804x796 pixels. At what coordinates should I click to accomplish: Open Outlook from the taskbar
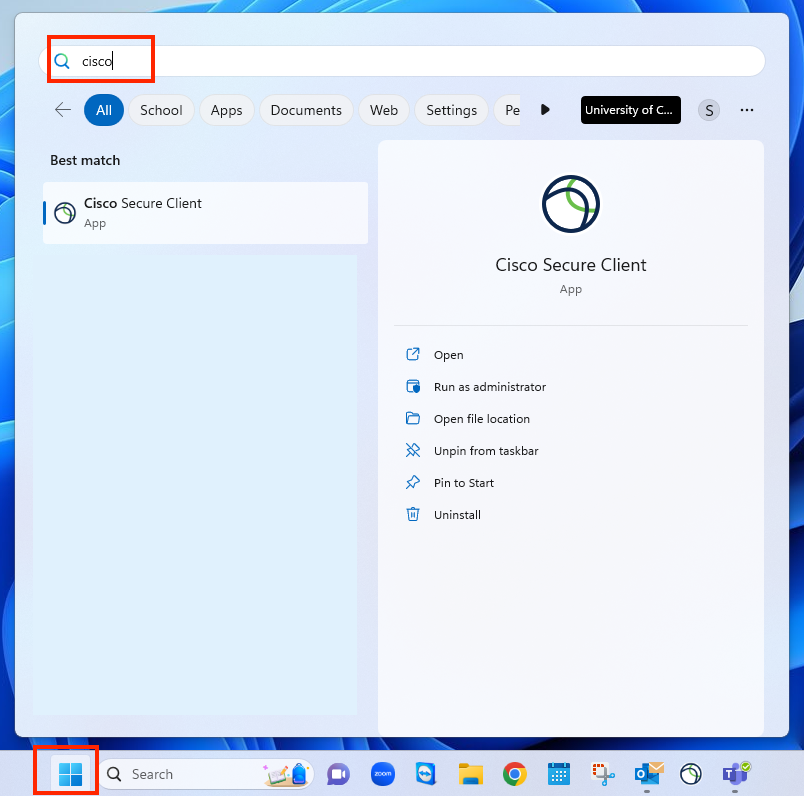pyautogui.click(x=648, y=774)
